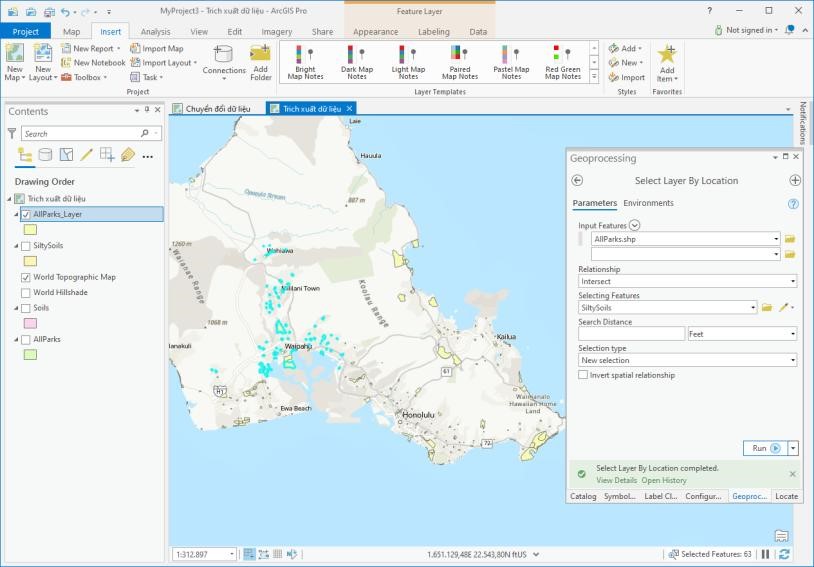Image resolution: width=814 pixels, height=567 pixels.
Task: Click AllParks layer green symbol swatch
Action: 30,355
